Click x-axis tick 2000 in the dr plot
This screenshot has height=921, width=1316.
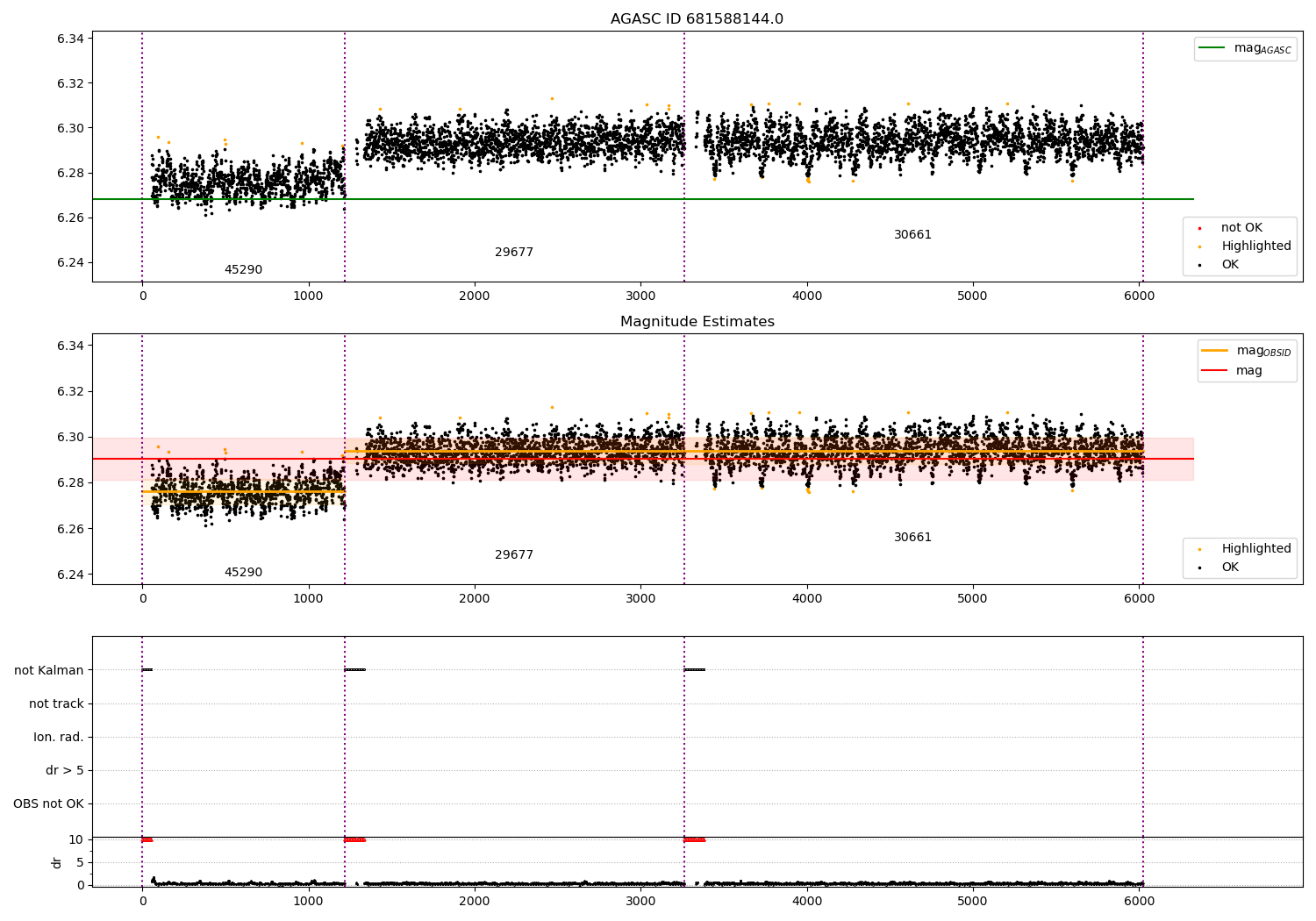474,901
